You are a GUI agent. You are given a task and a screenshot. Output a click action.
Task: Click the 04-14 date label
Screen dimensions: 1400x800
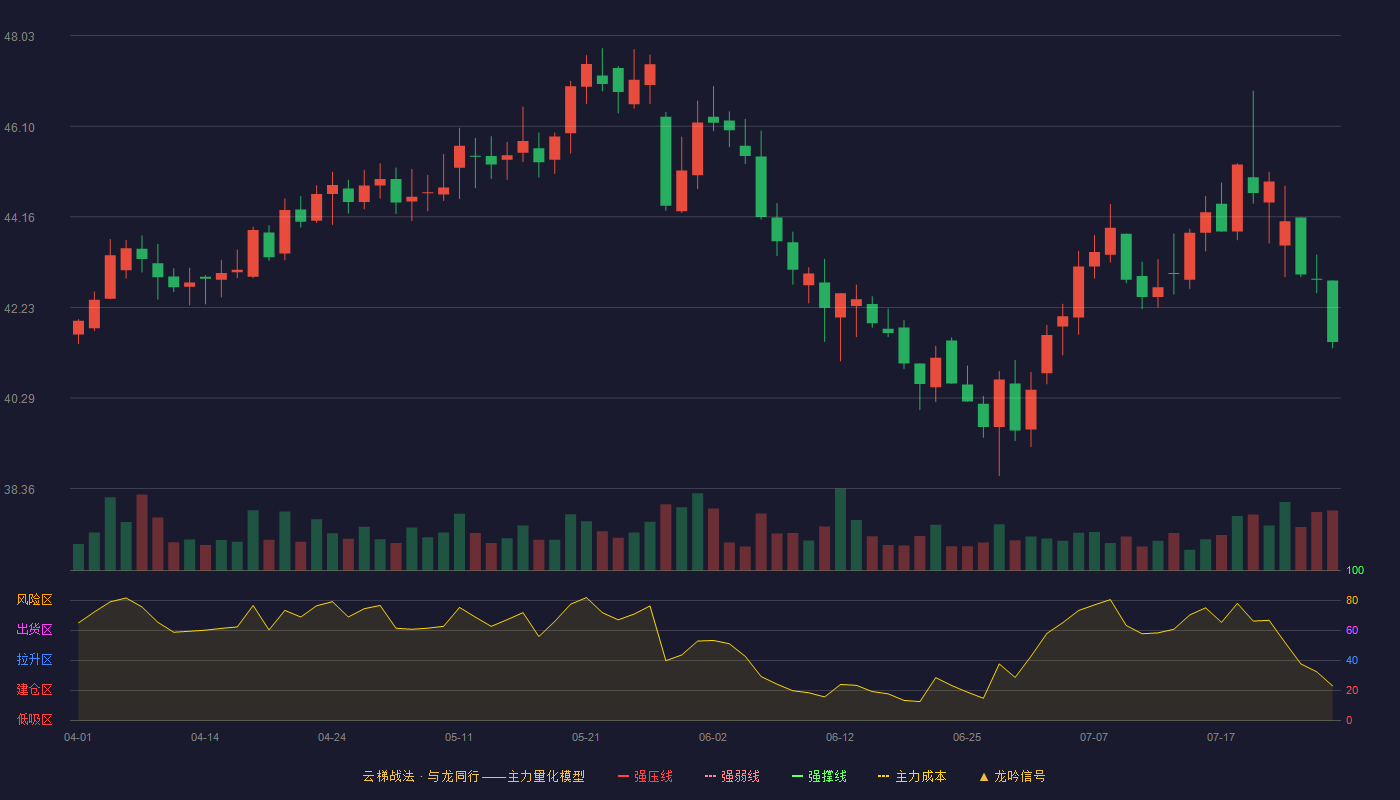(205, 737)
